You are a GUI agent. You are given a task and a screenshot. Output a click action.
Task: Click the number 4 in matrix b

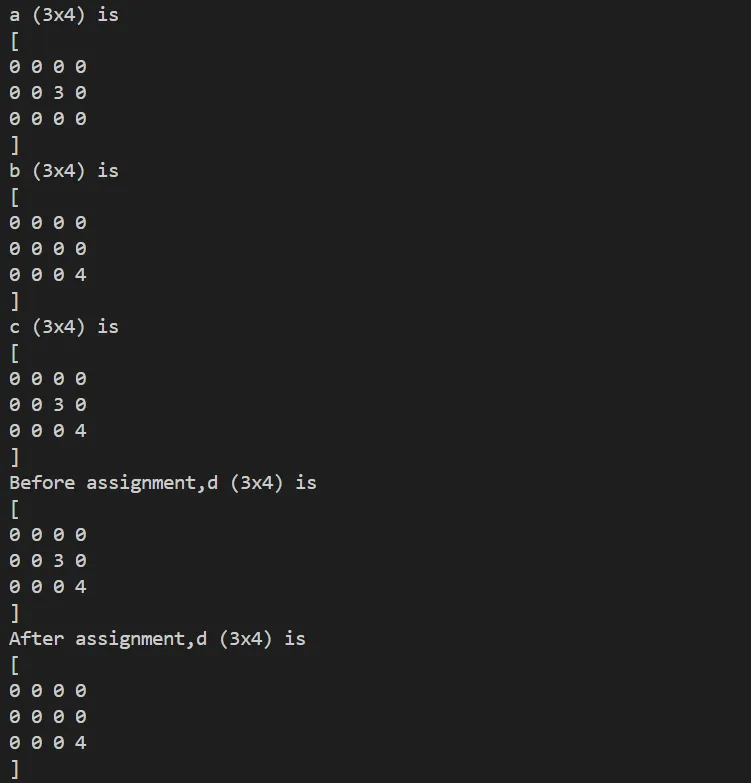tap(80, 275)
